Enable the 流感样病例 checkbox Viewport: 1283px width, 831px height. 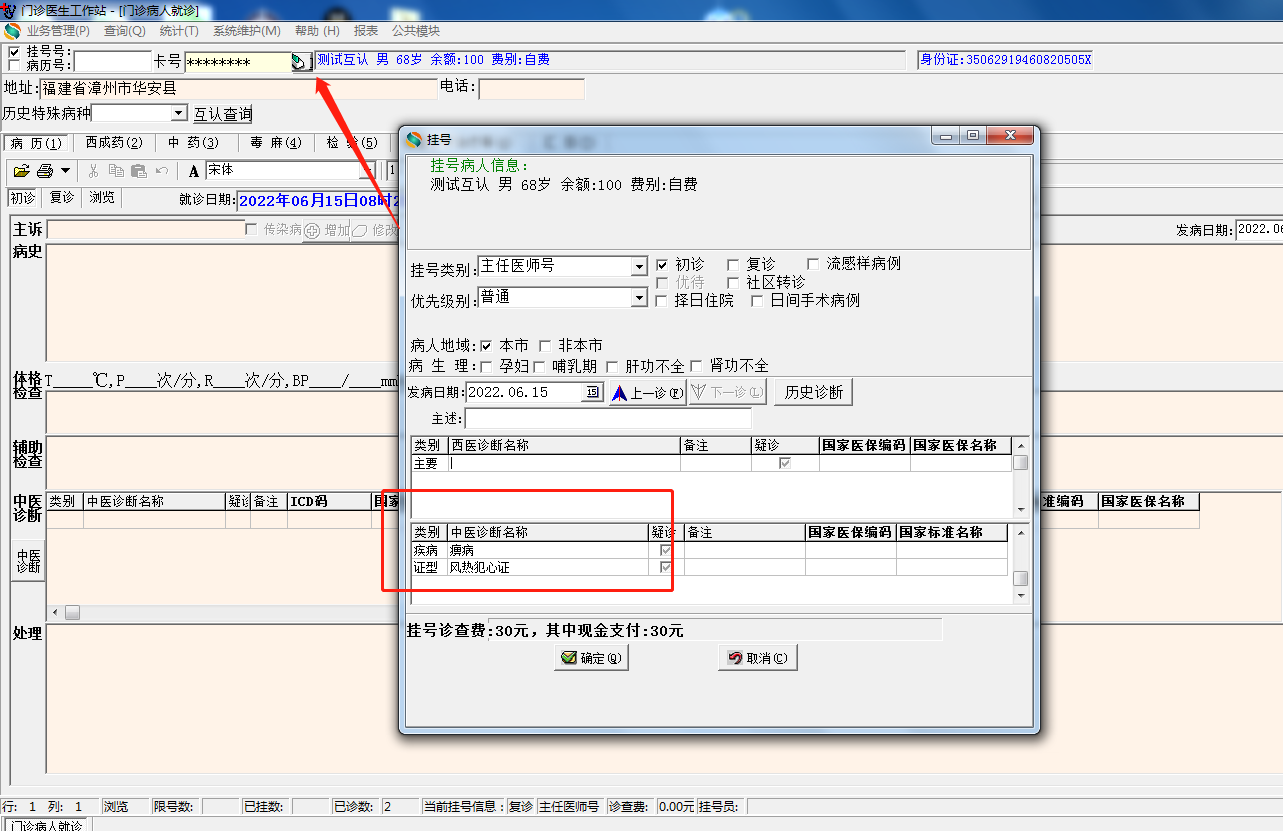click(813, 264)
